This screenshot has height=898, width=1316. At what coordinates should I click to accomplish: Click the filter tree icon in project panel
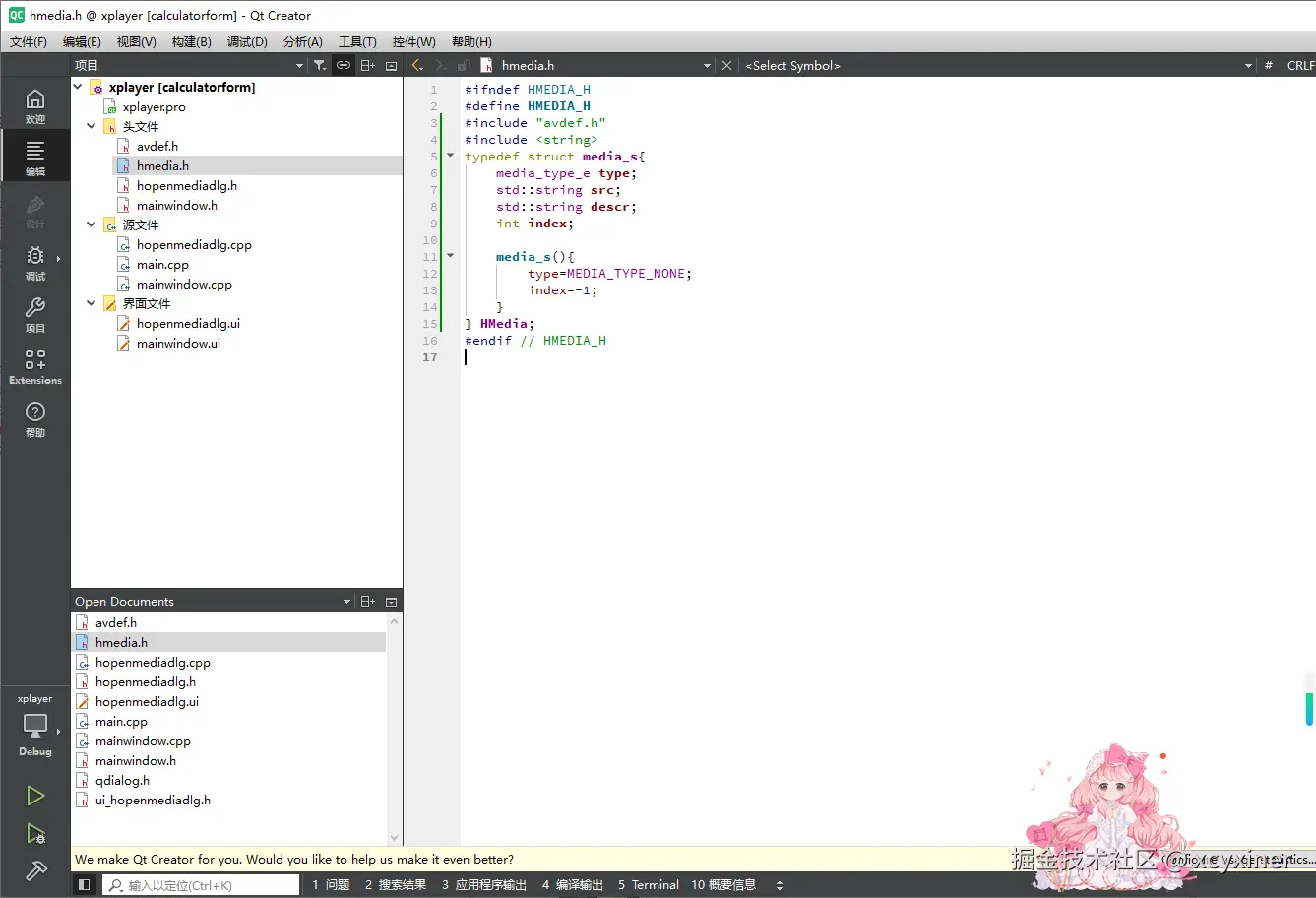[320, 65]
